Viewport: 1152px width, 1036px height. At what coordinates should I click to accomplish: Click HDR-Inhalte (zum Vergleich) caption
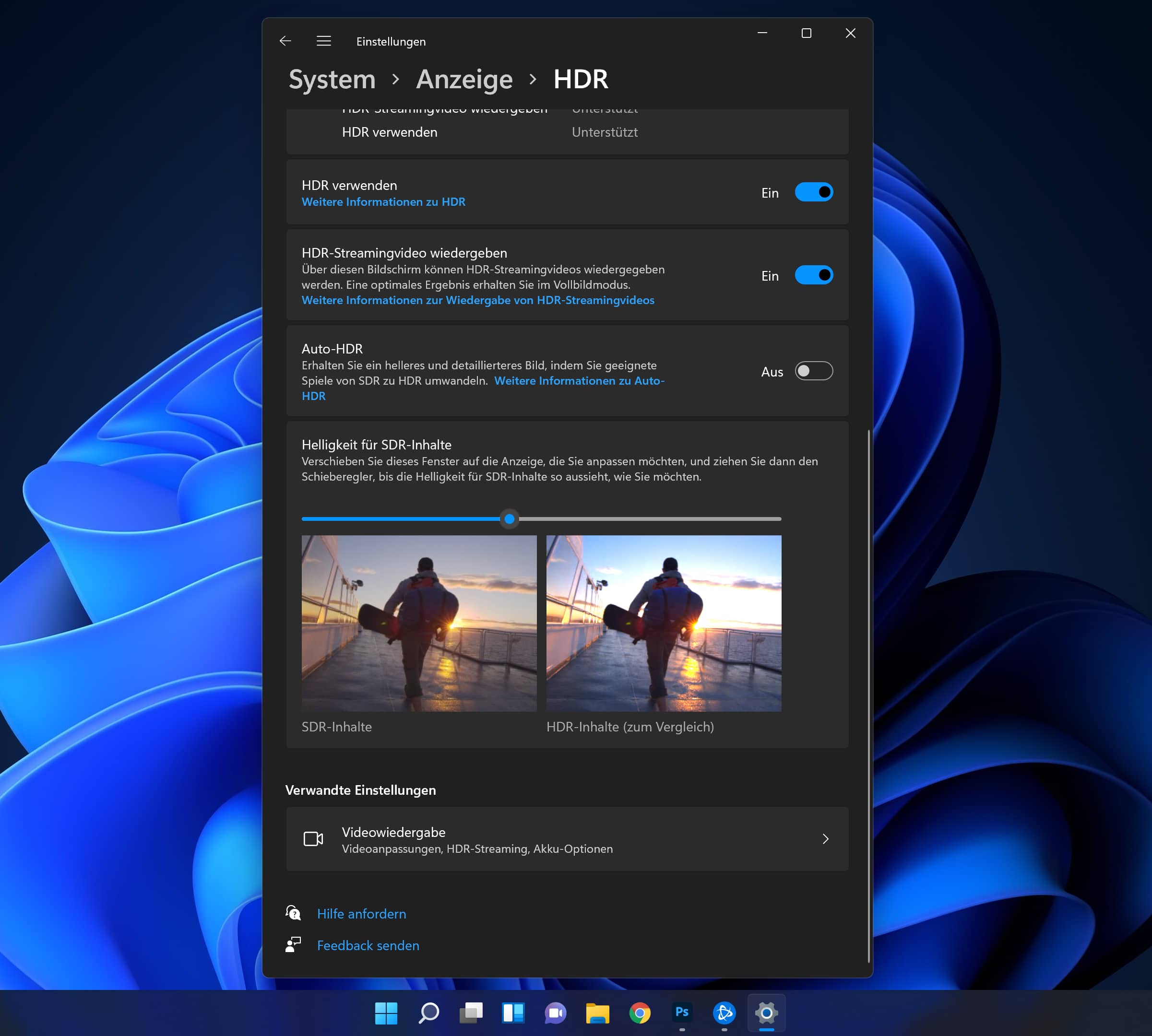pos(630,727)
